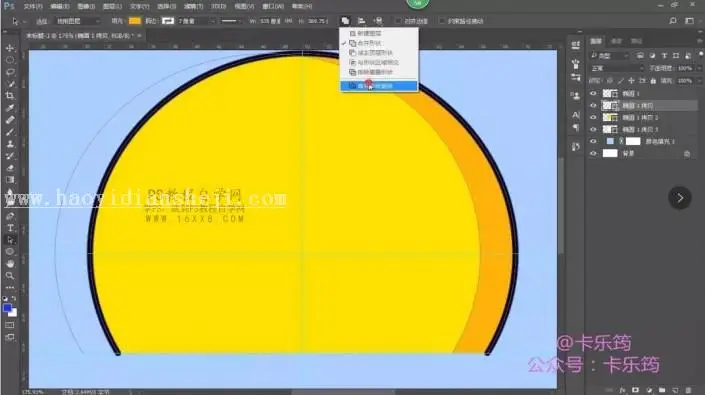Select the Move tool
Screen dimensions: 705x395
click(10, 48)
